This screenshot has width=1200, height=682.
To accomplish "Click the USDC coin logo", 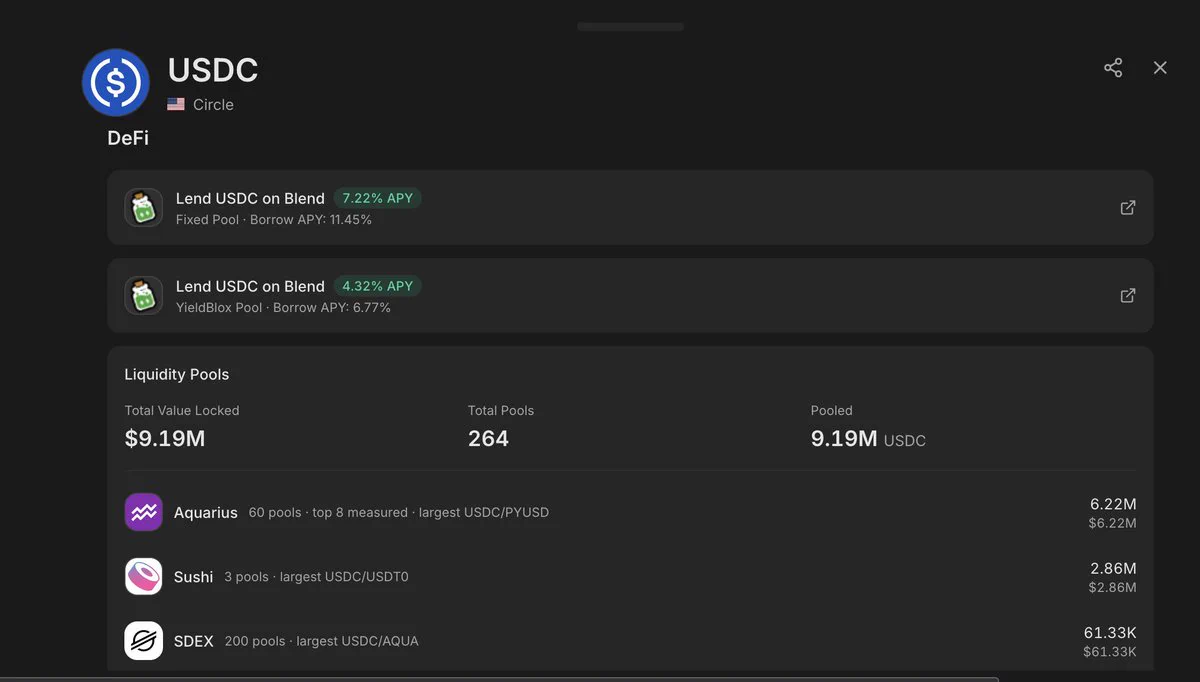I will (116, 82).
